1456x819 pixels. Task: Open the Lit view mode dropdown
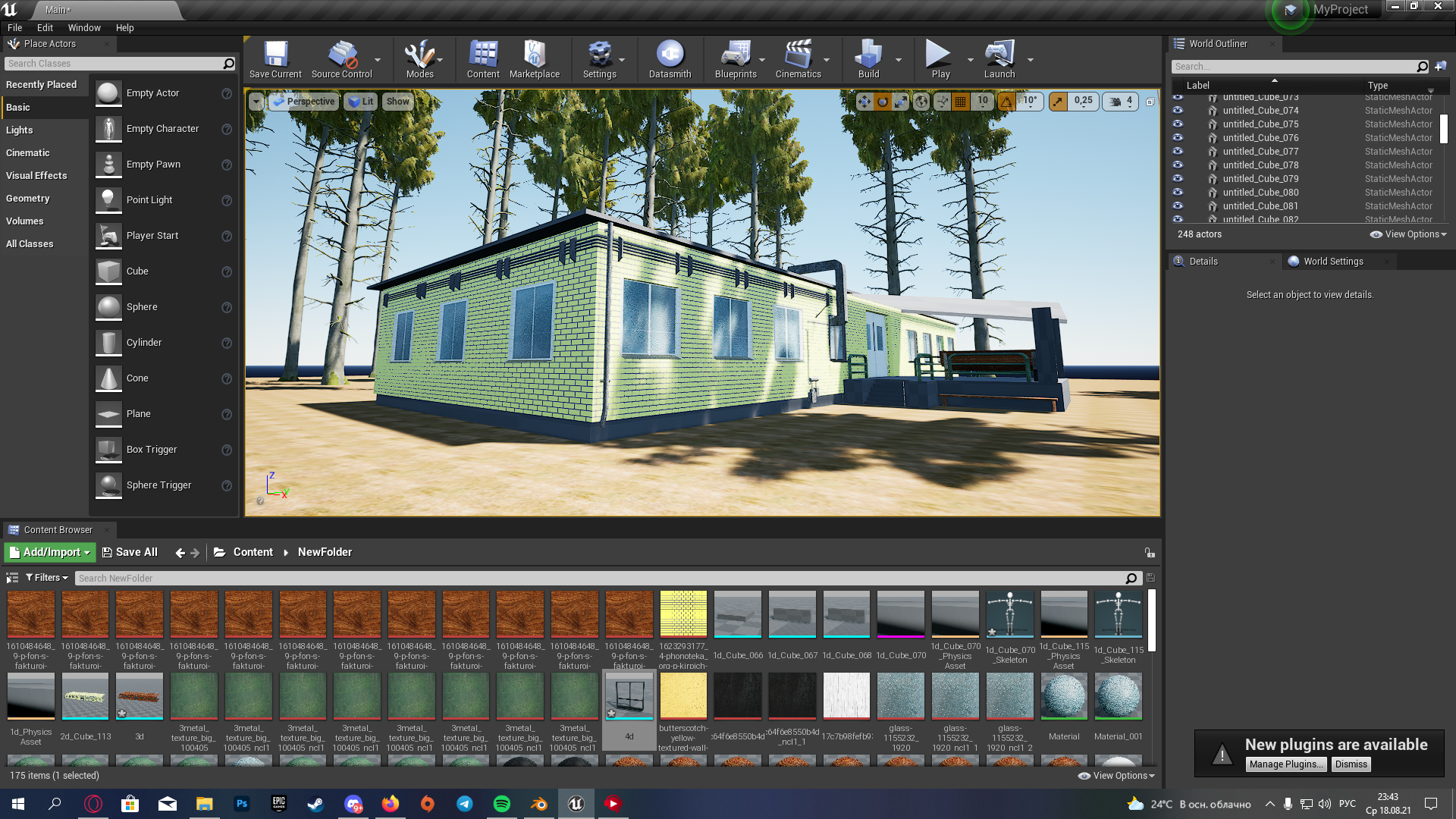pyautogui.click(x=360, y=101)
